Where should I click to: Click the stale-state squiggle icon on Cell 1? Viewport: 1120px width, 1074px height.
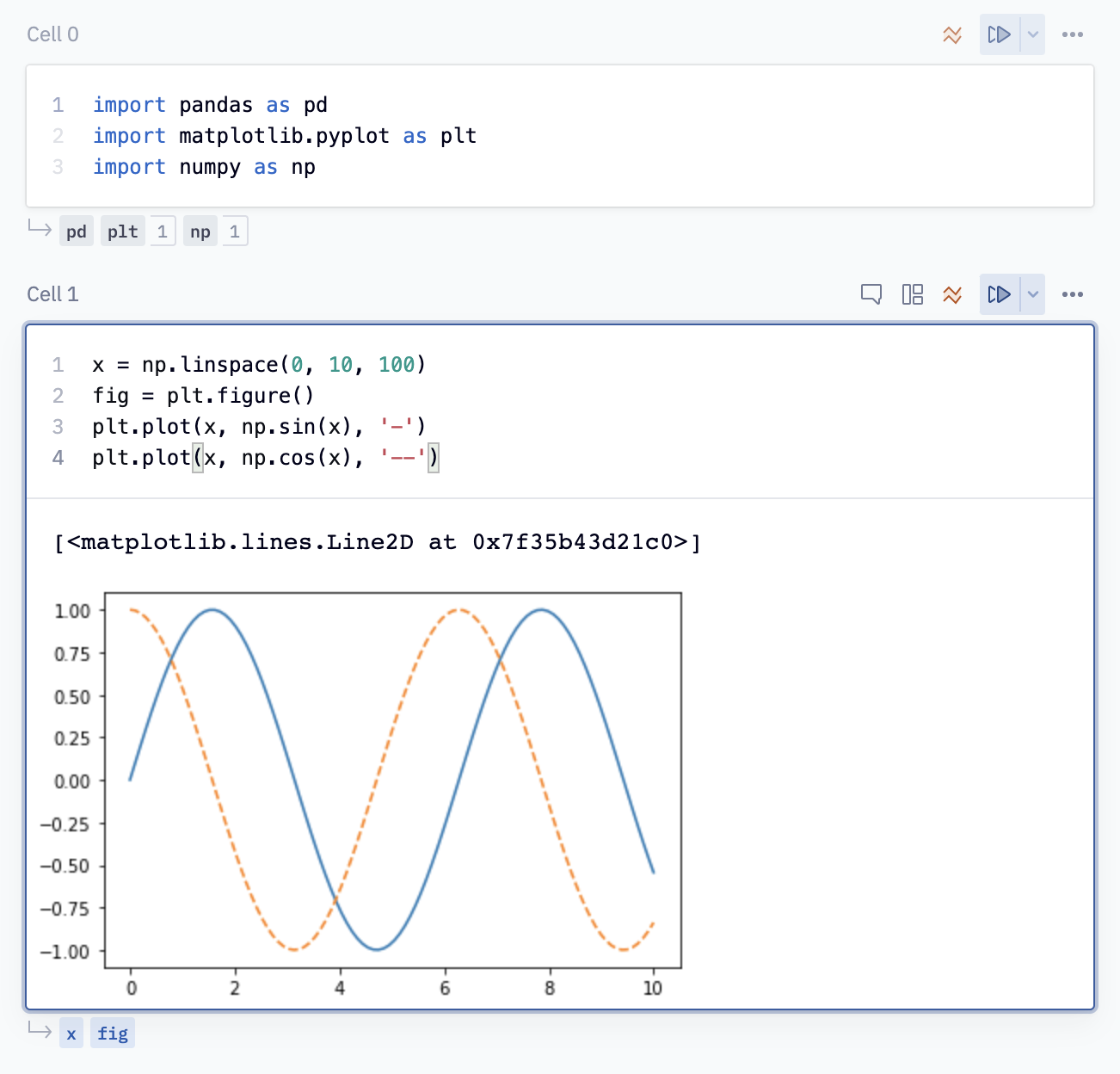point(953,293)
